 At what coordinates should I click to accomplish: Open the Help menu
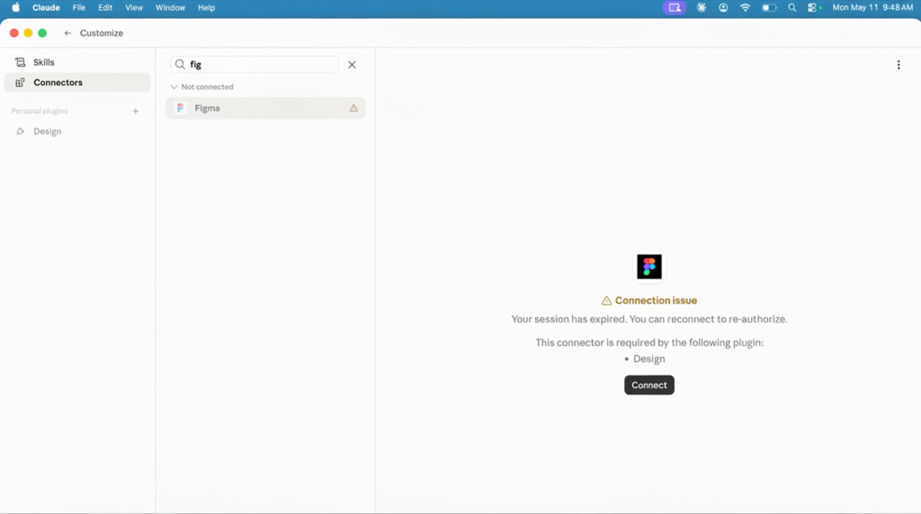206,8
